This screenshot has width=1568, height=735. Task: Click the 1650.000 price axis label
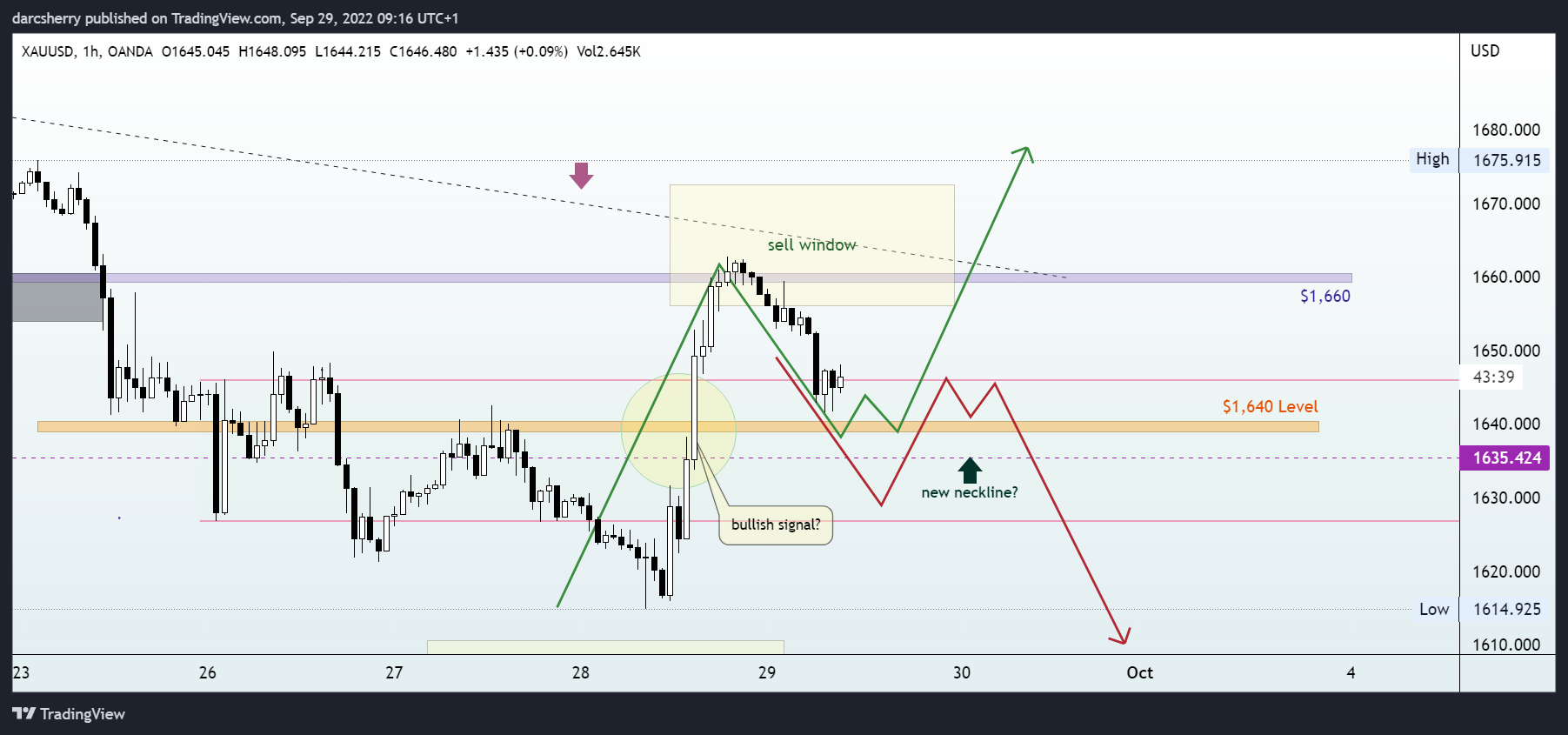point(1506,351)
